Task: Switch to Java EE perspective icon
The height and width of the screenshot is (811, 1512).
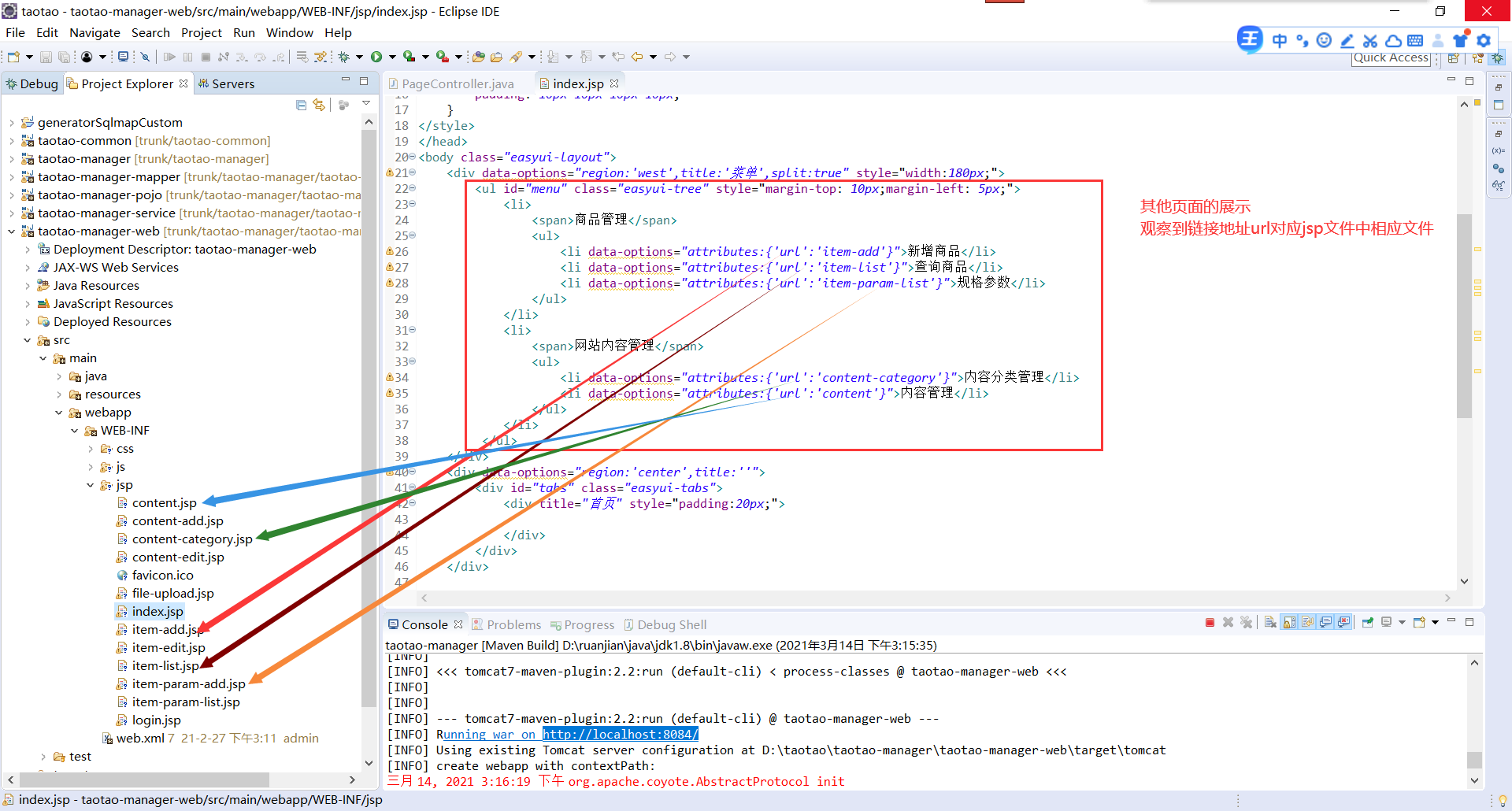Action: click(x=1477, y=58)
